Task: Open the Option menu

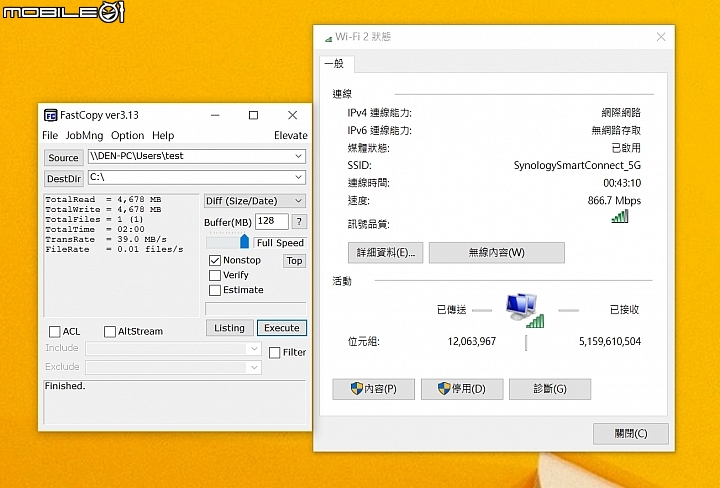Action: click(128, 135)
